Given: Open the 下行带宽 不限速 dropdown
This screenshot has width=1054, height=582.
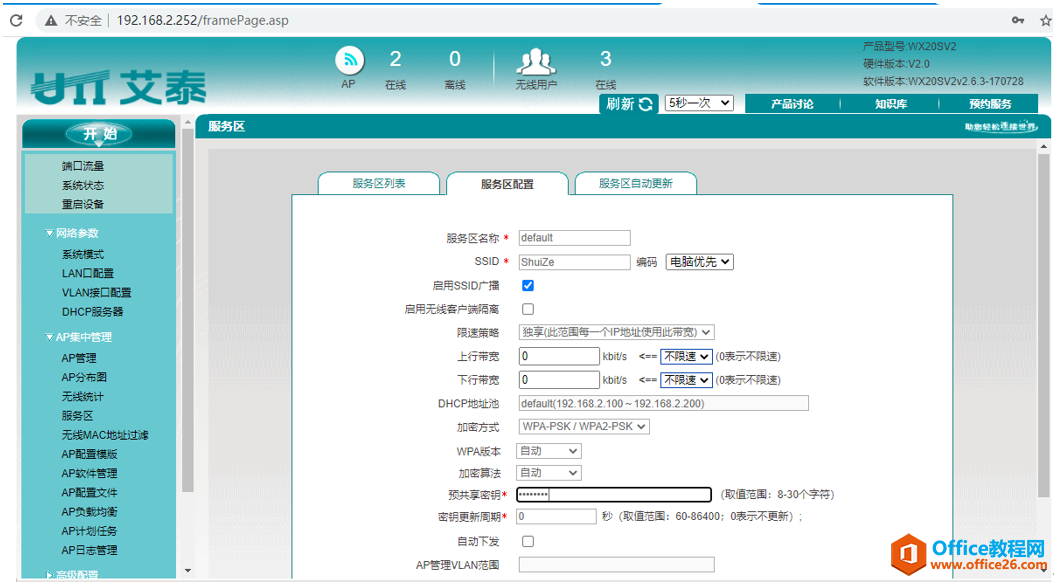Looking at the screenshot, I should 686,380.
